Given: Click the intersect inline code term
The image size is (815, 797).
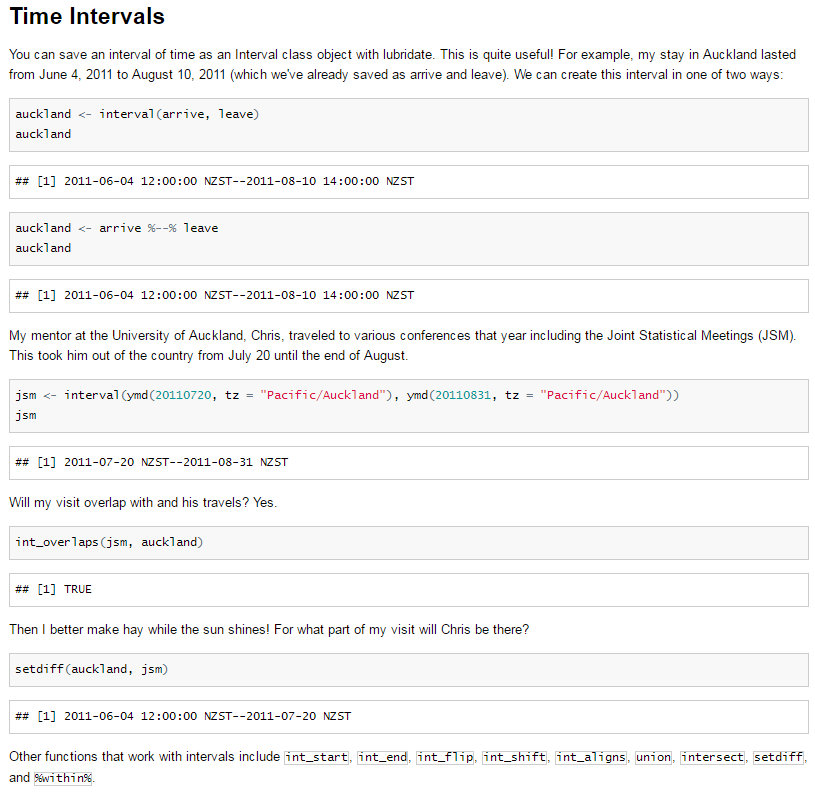Looking at the screenshot, I should 713,757.
